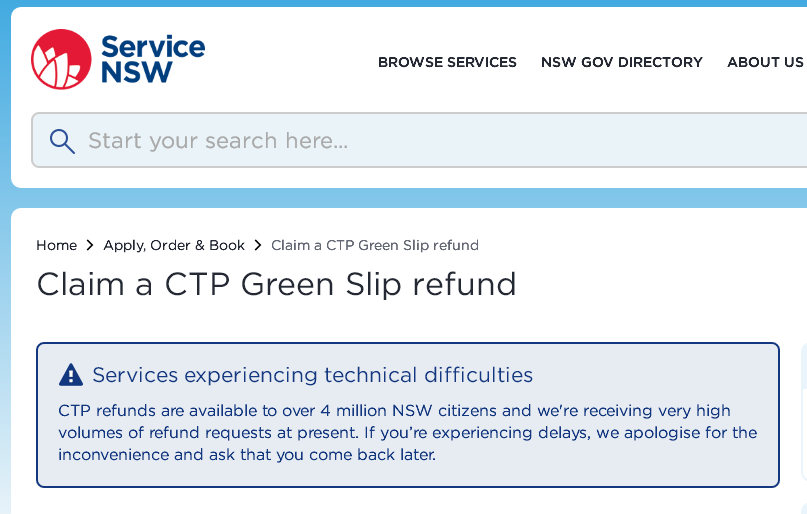Click the Claim a CTP Green Slip refund heading

pyautogui.click(x=276, y=285)
